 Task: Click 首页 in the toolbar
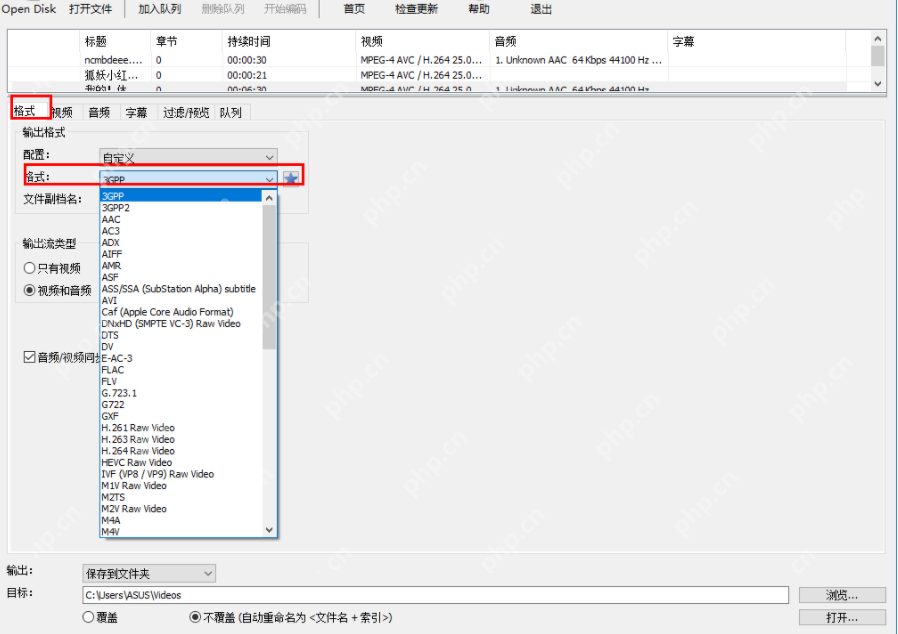[354, 9]
